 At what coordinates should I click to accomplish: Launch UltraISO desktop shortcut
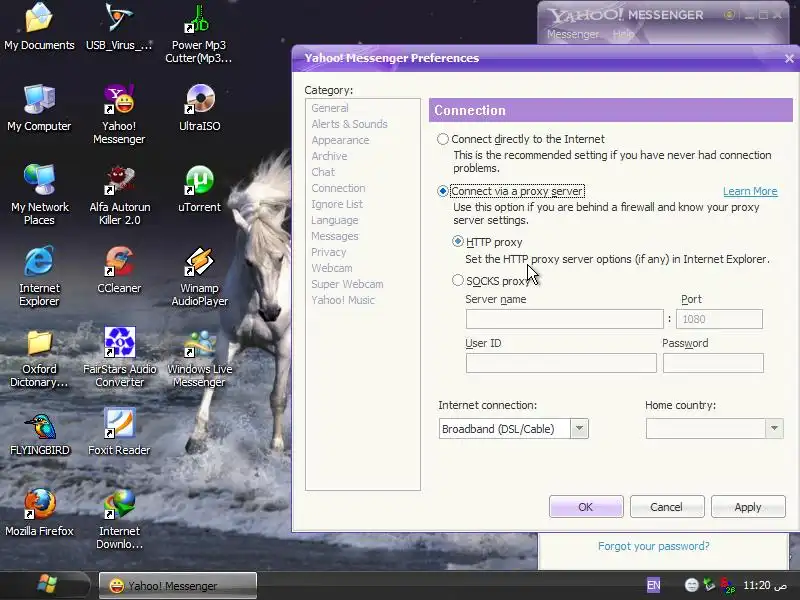(x=199, y=108)
